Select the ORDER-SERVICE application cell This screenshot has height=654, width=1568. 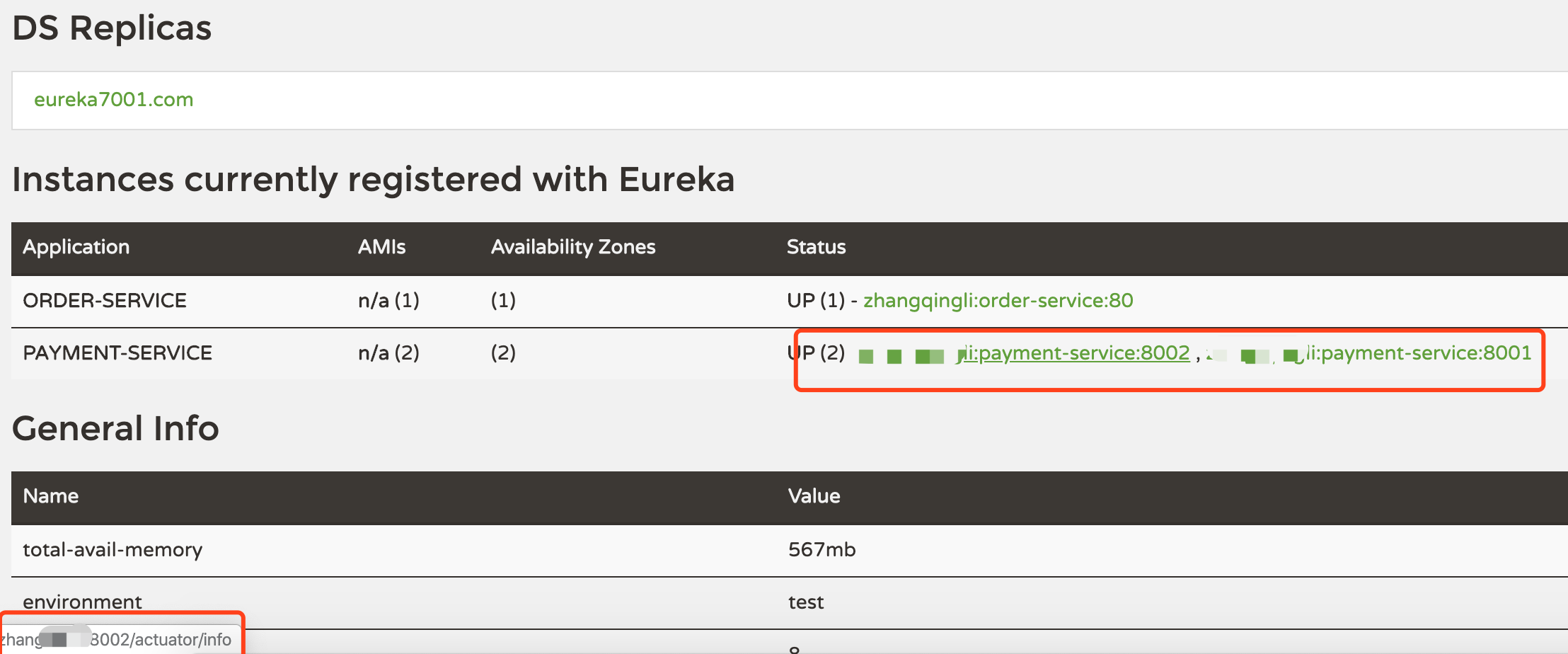pos(105,301)
